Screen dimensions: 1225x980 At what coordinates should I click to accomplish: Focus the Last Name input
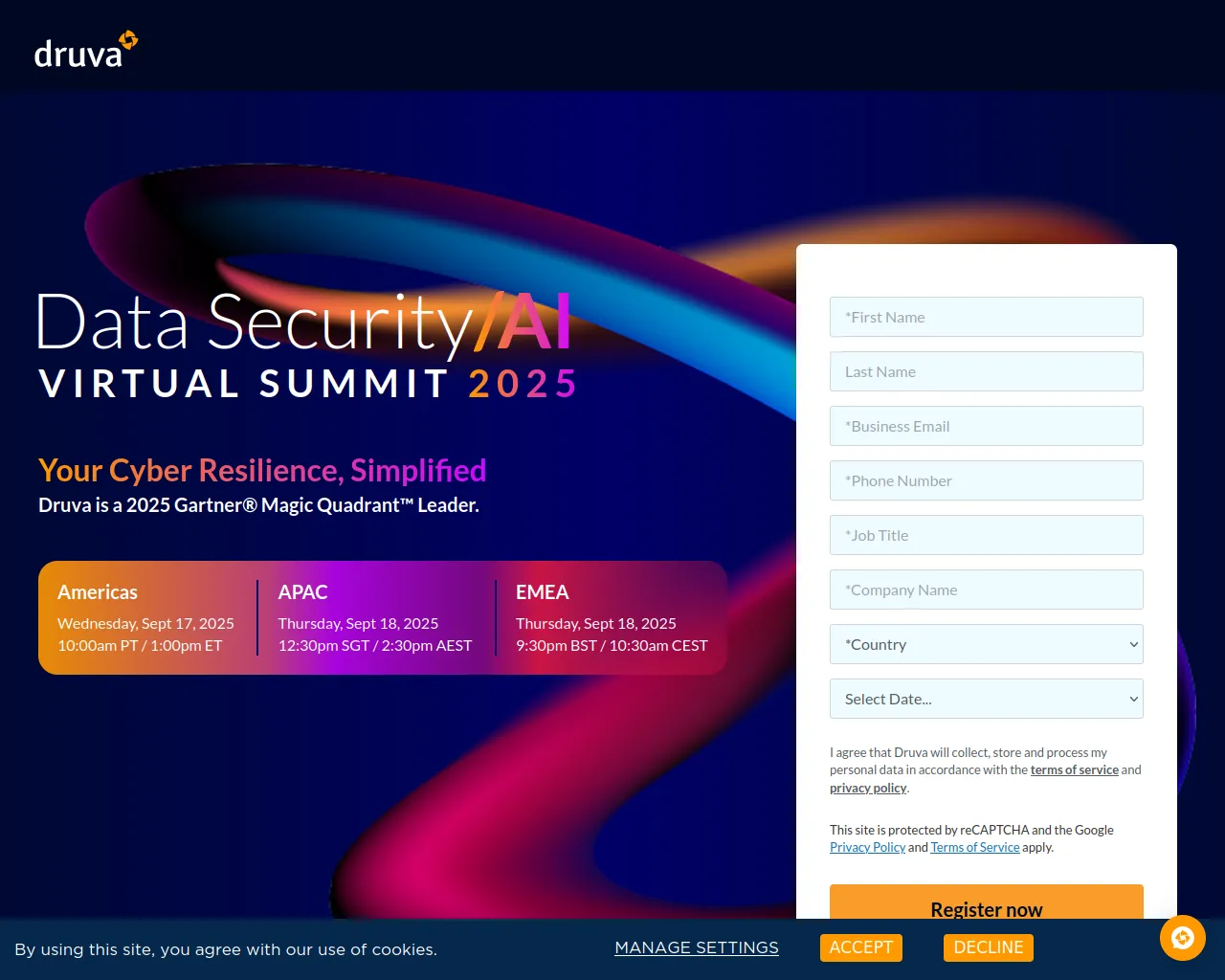986,372
